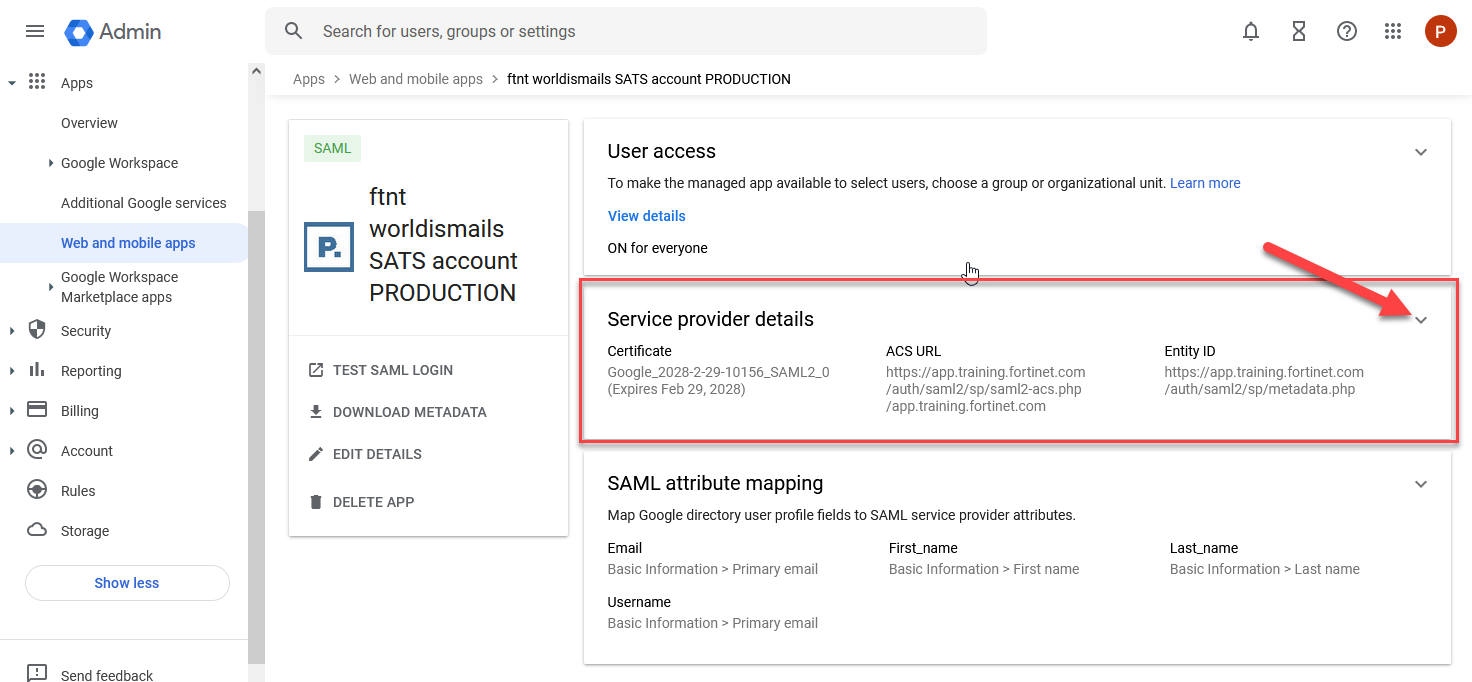Click the app logo thumbnail P.
The image size is (1472, 682).
[x=329, y=247]
